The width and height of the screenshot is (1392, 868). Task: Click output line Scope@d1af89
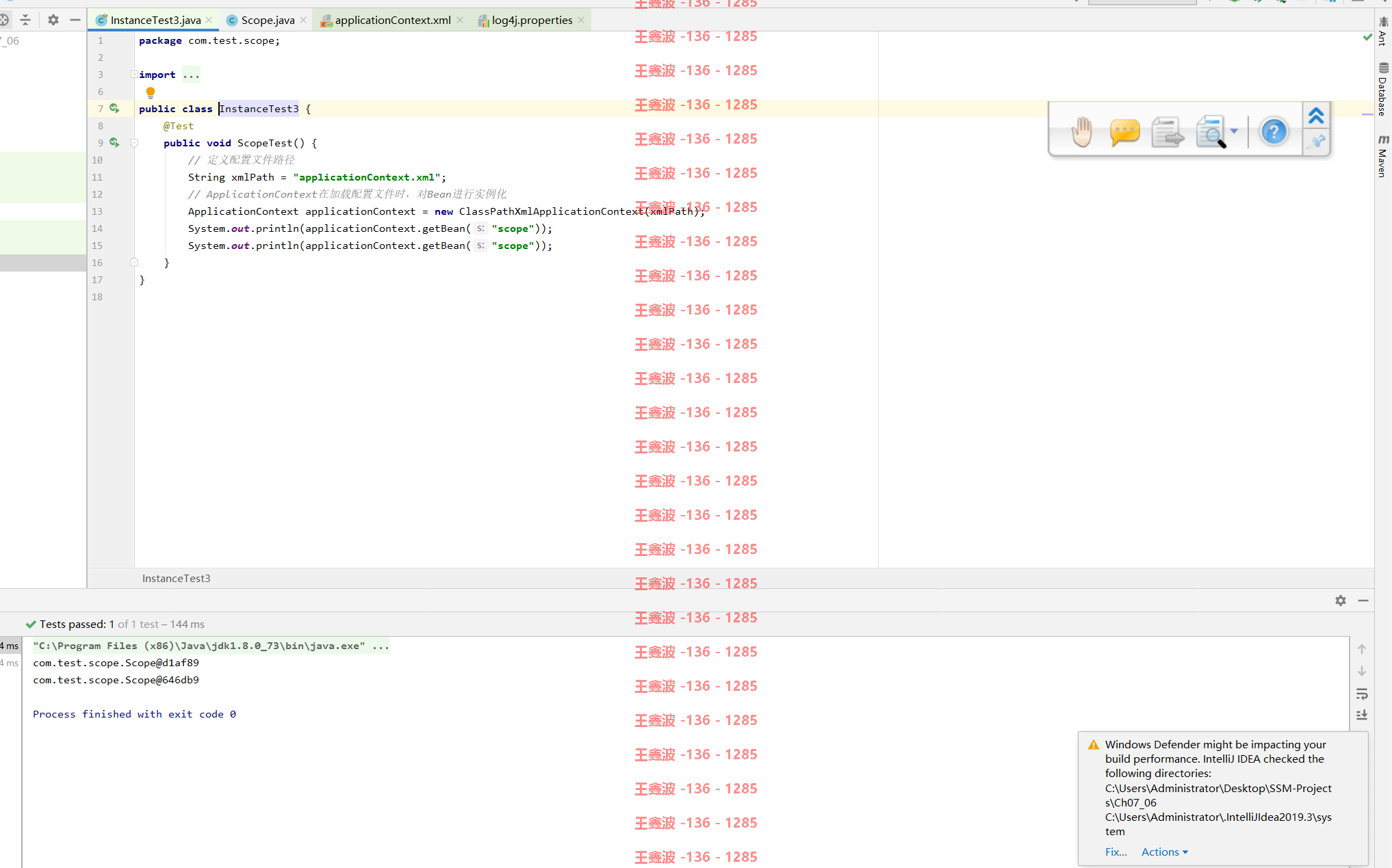116,663
